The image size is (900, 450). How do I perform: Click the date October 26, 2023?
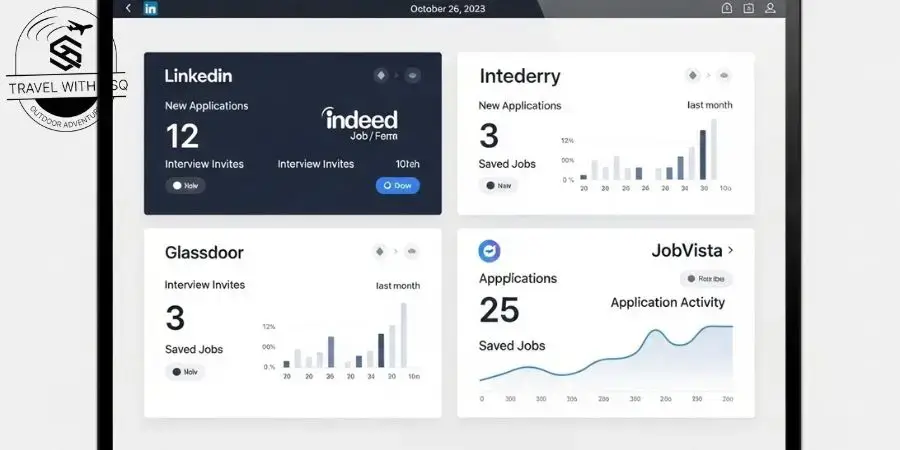tap(448, 9)
